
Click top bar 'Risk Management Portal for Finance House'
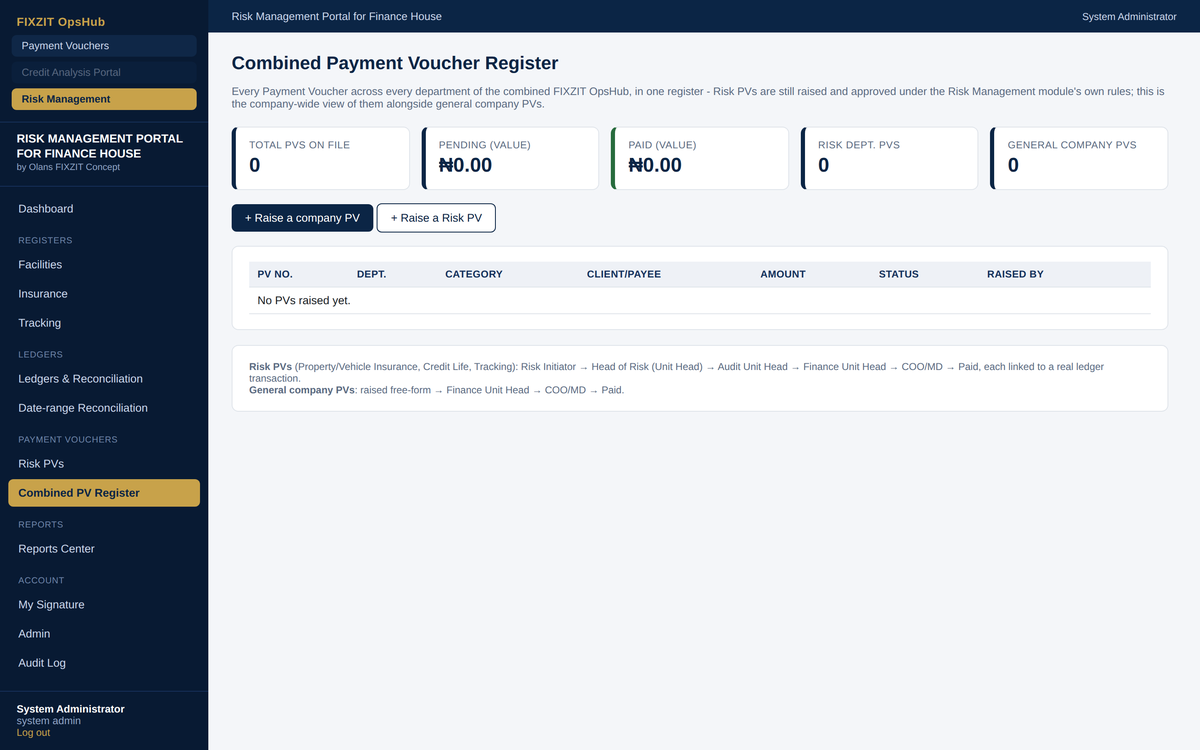click(336, 17)
